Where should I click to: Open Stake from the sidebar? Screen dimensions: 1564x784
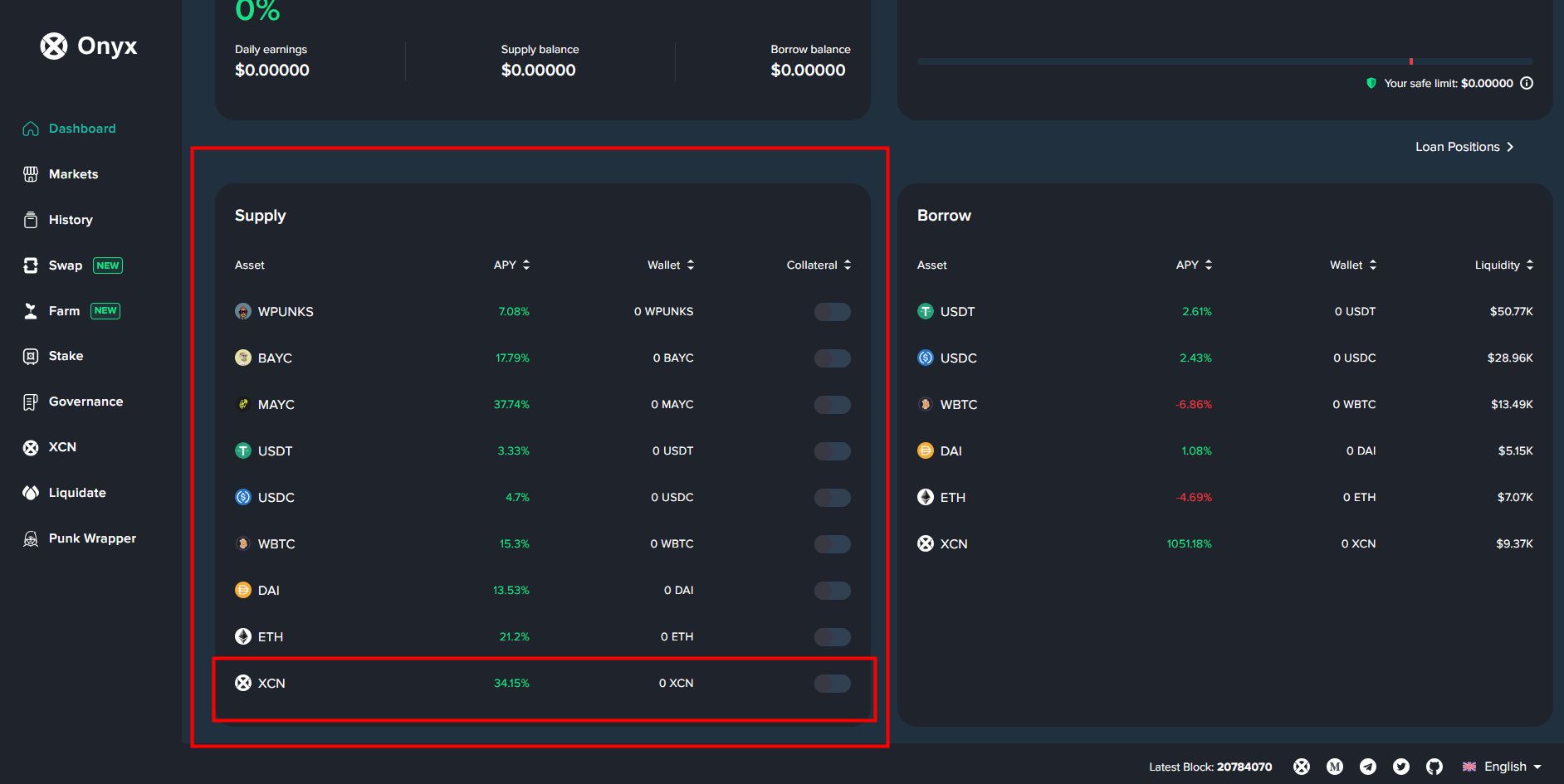[53, 356]
